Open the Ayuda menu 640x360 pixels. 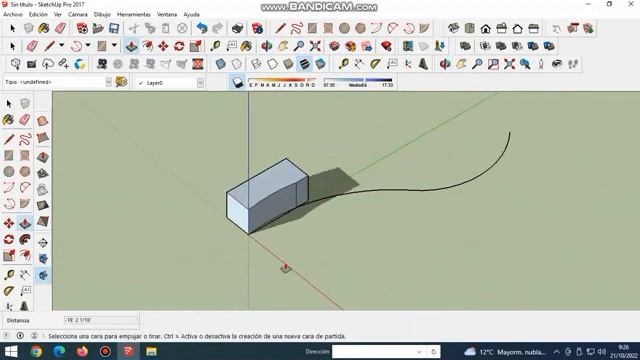click(191, 14)
